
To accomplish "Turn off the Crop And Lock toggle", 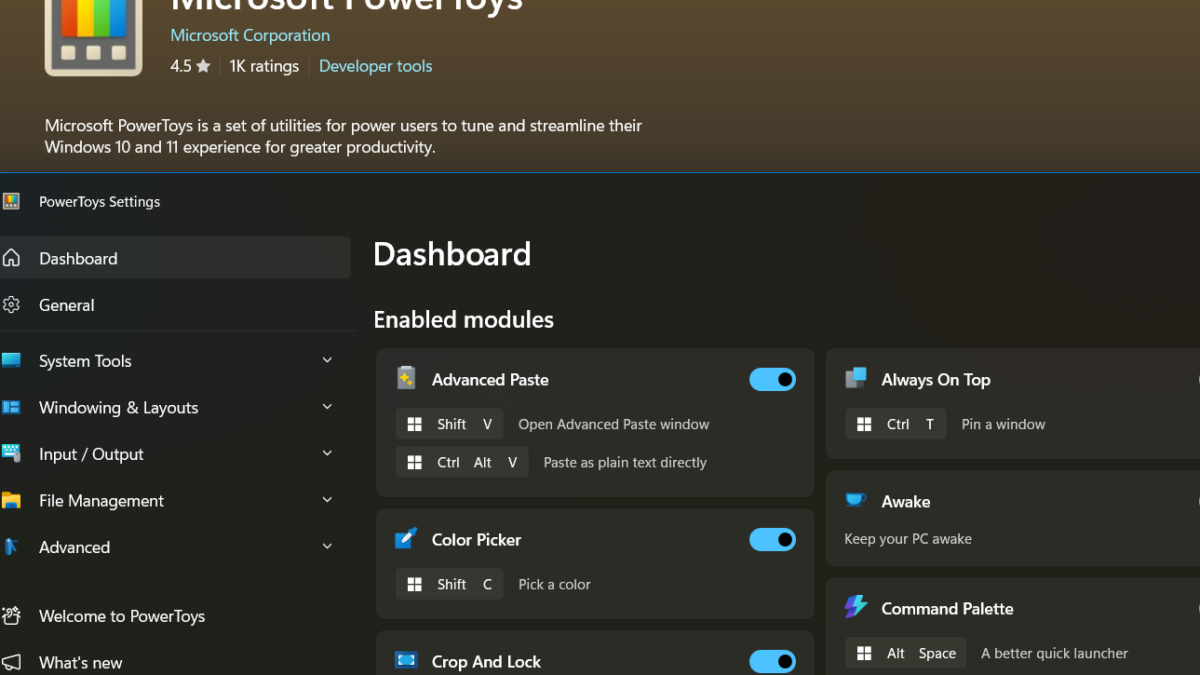I will coord(773,661).
